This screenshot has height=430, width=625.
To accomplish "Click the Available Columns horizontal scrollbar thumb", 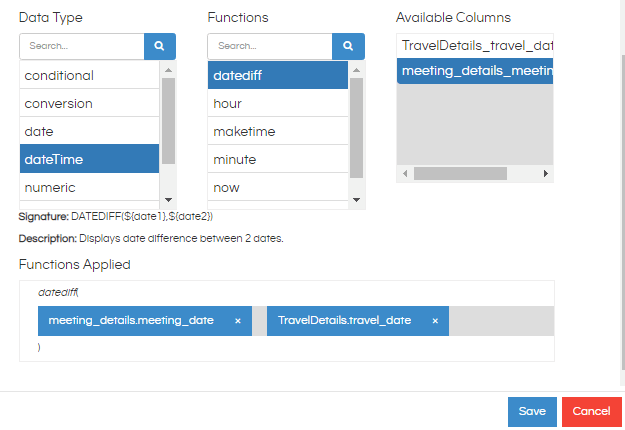I will 460,174.
